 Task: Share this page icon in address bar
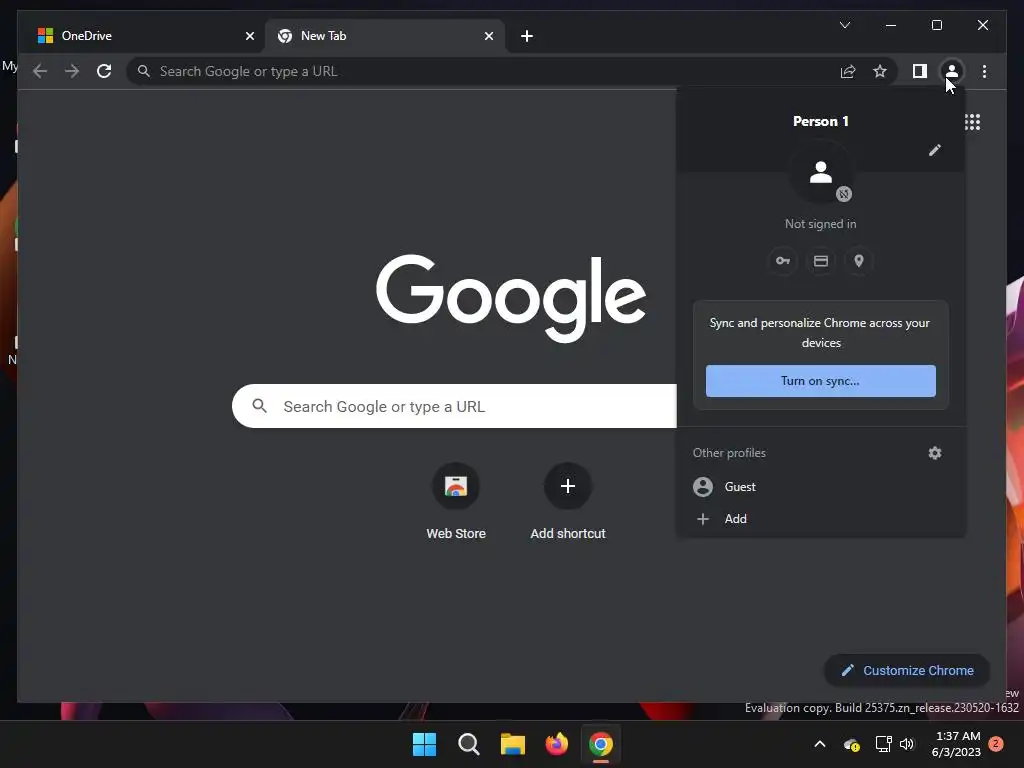tap(848, 71)
